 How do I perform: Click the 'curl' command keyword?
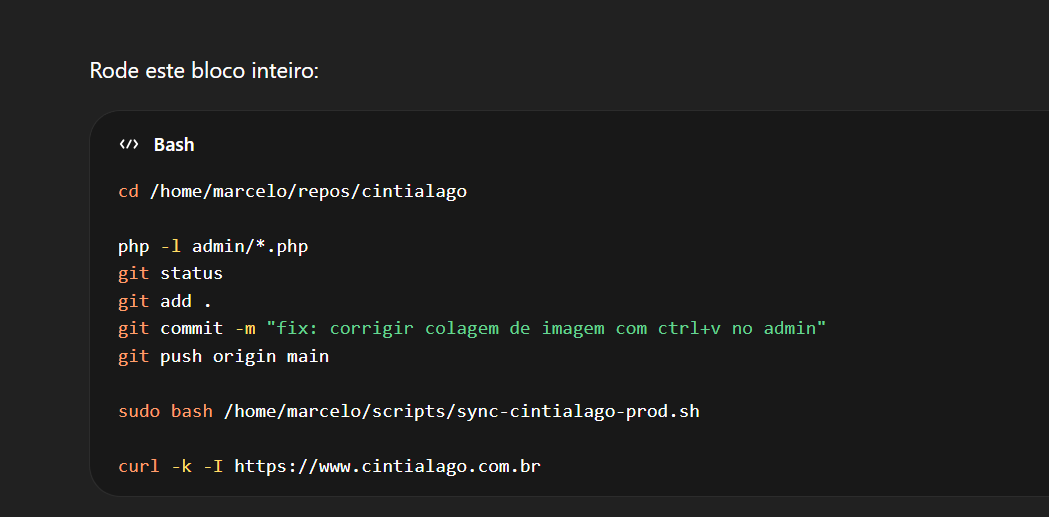[x=139, y=466]
